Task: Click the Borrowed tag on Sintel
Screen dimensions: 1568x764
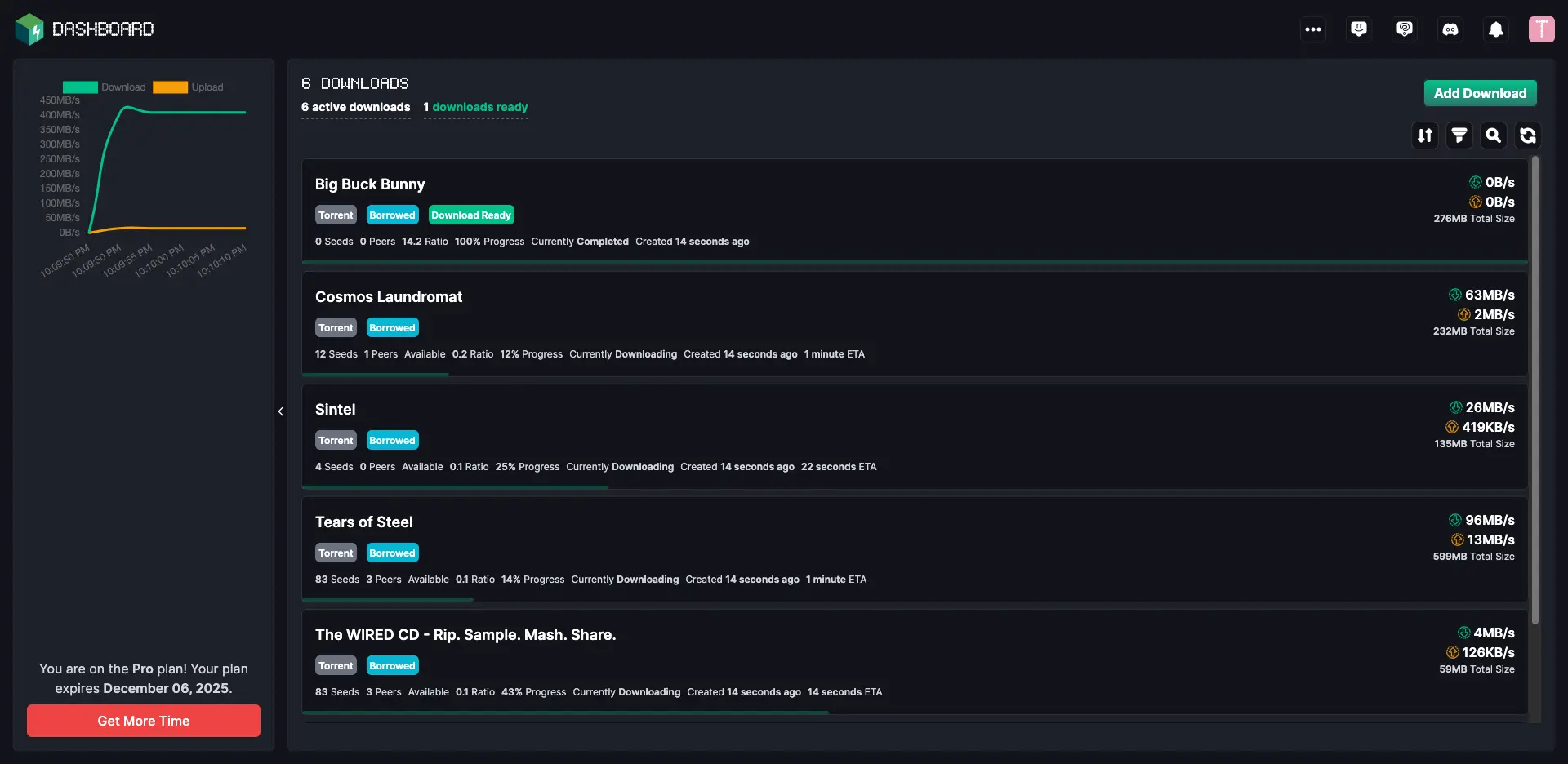Action: click(392, 441)
